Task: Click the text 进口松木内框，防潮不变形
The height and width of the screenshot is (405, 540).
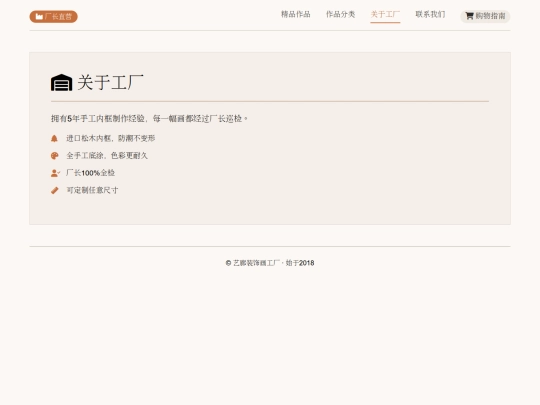Action: coord(111,138)
